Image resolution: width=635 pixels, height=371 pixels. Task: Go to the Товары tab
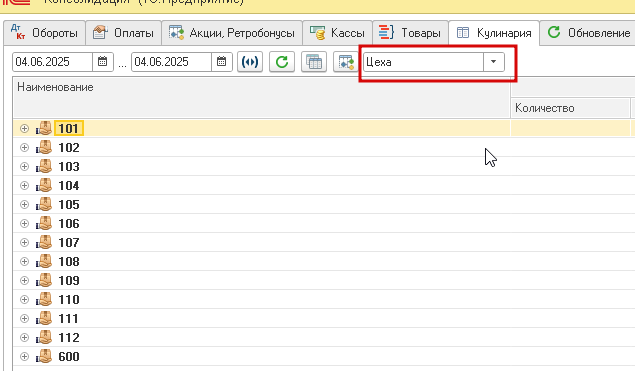point(410,33)
